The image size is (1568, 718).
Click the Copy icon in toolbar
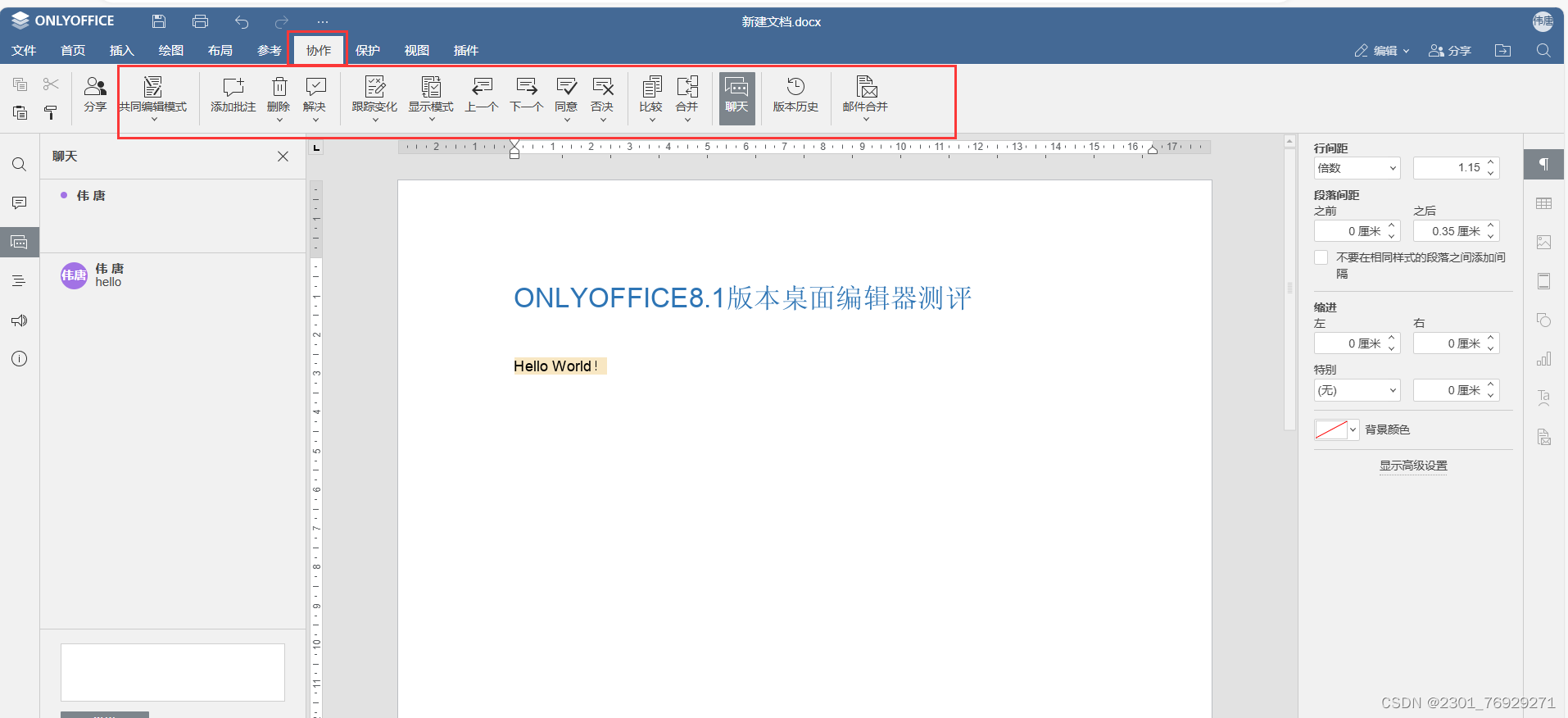tap(20, 84)
